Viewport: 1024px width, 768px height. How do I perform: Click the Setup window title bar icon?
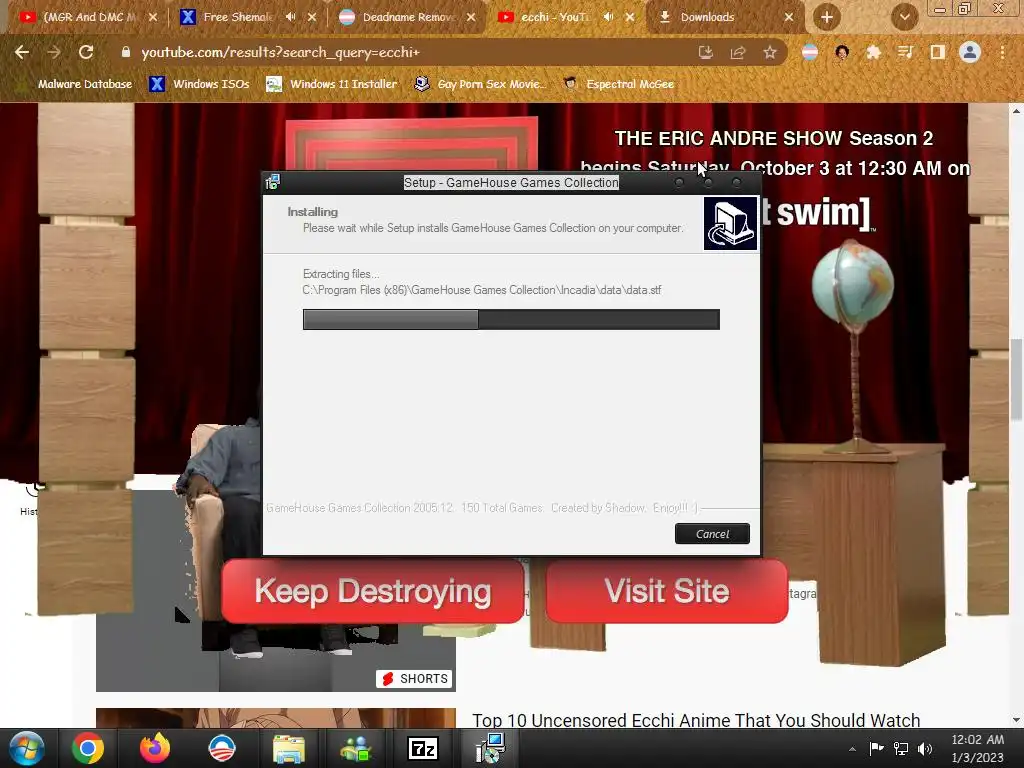click(273, 182)
